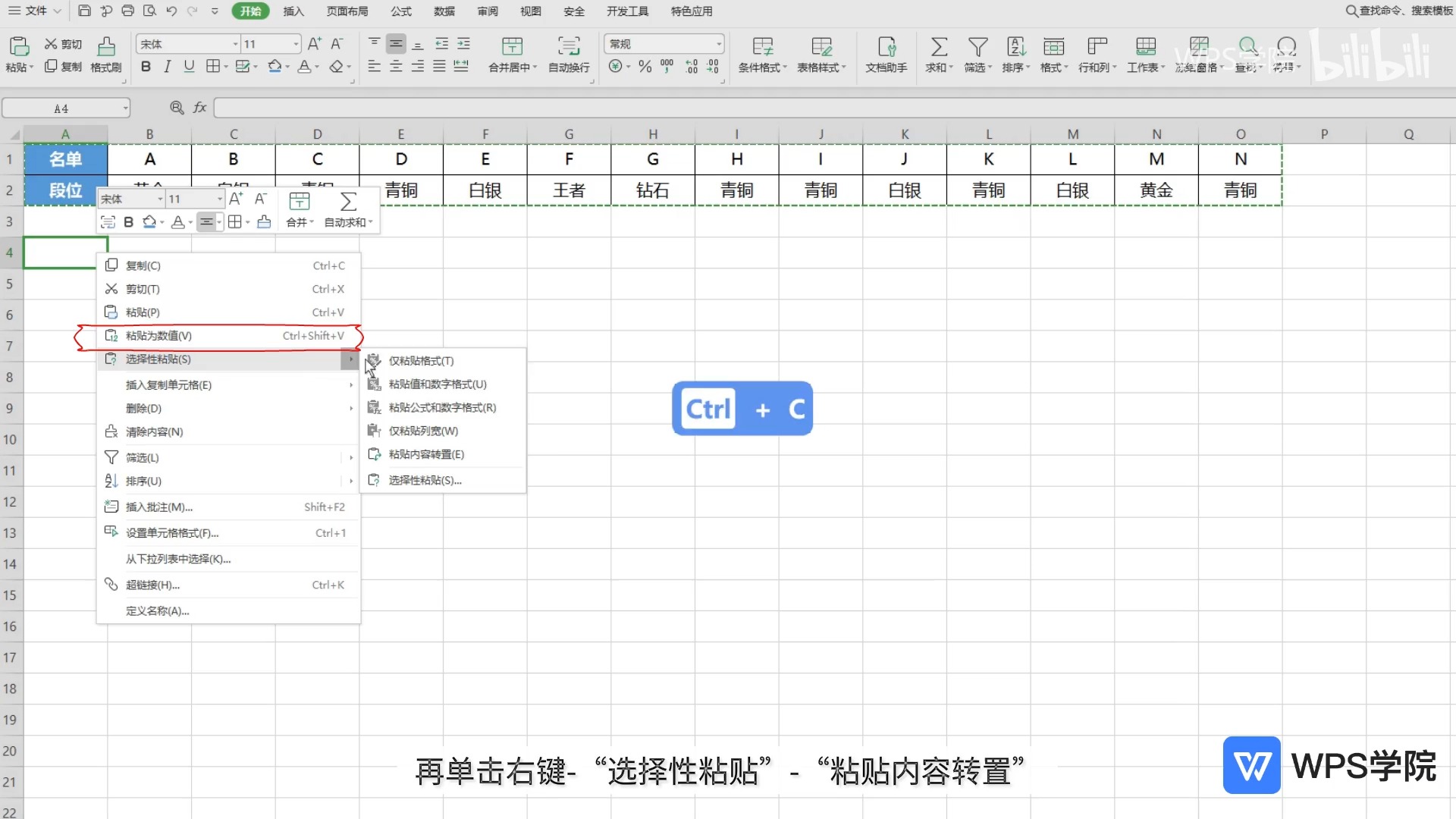Expand the Name Box dropdown arrow
The height and width of the screenshot is (819, 1456).
pos(125,108)
